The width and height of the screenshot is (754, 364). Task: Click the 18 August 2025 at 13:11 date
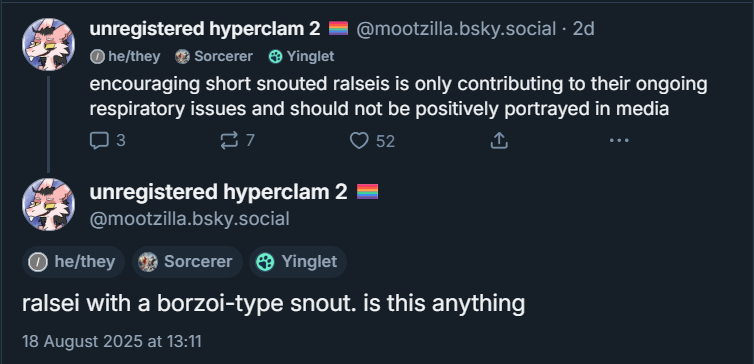tap(112, 341)
